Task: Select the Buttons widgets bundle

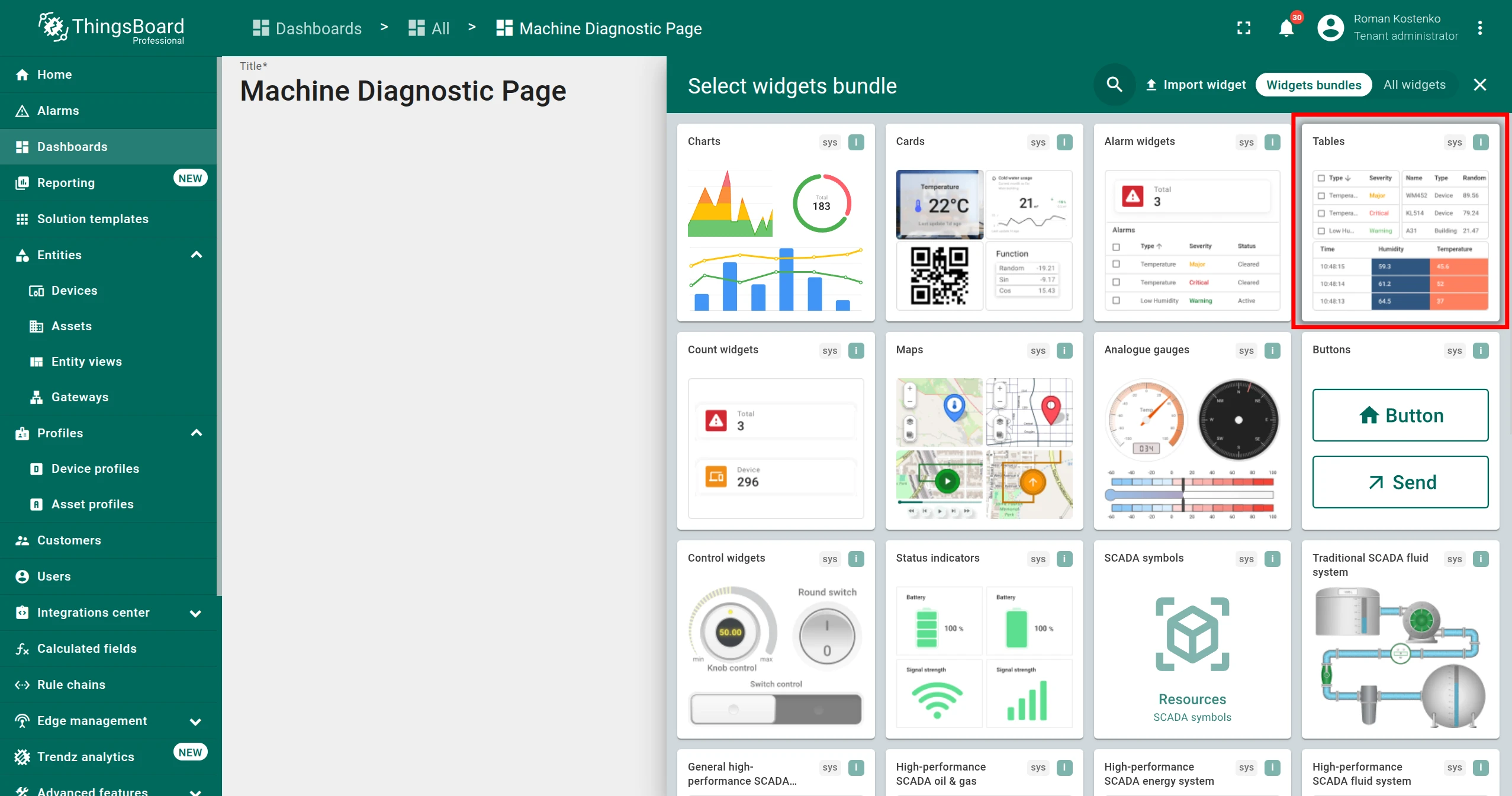Action: pos(1400,431)
